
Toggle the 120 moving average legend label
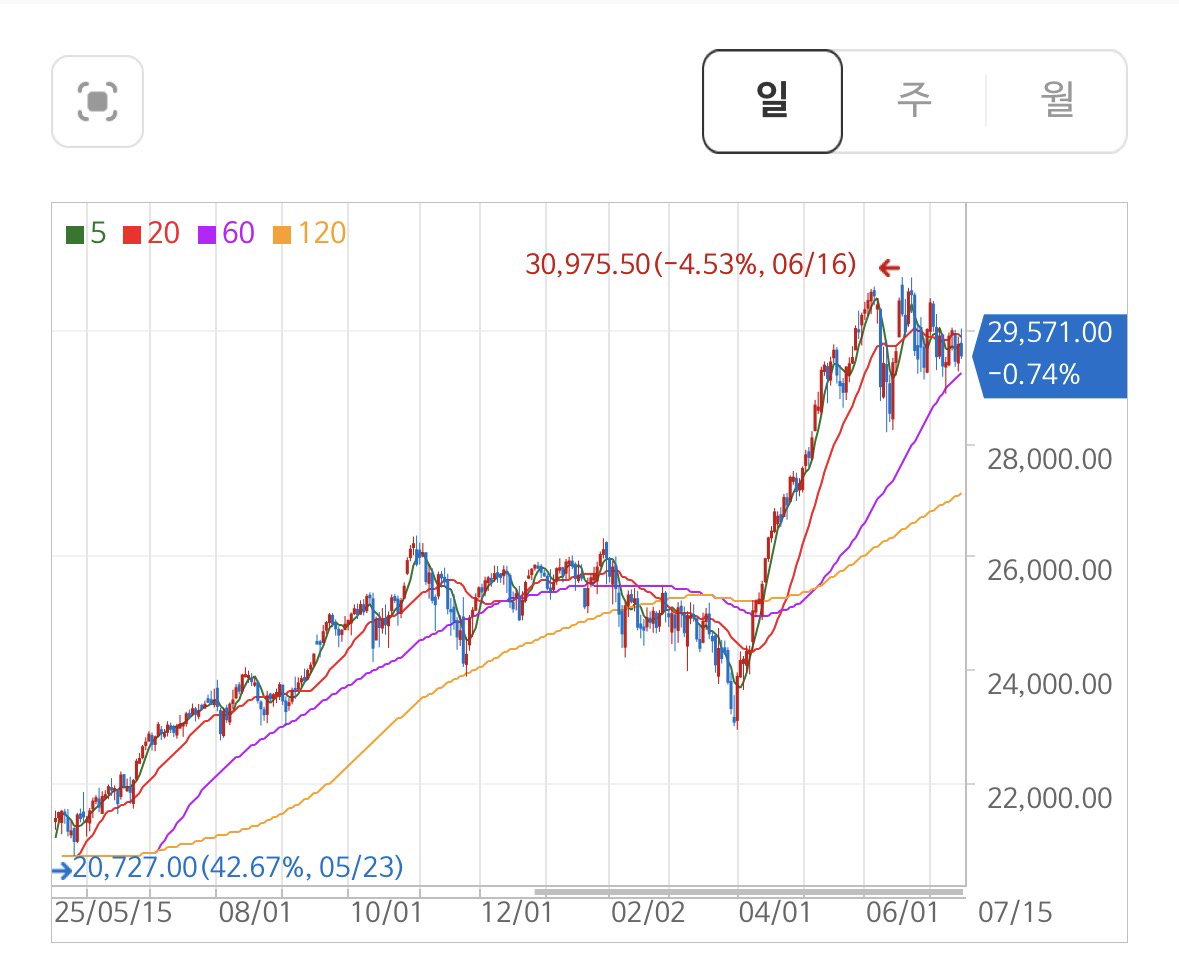click(322, 234)
